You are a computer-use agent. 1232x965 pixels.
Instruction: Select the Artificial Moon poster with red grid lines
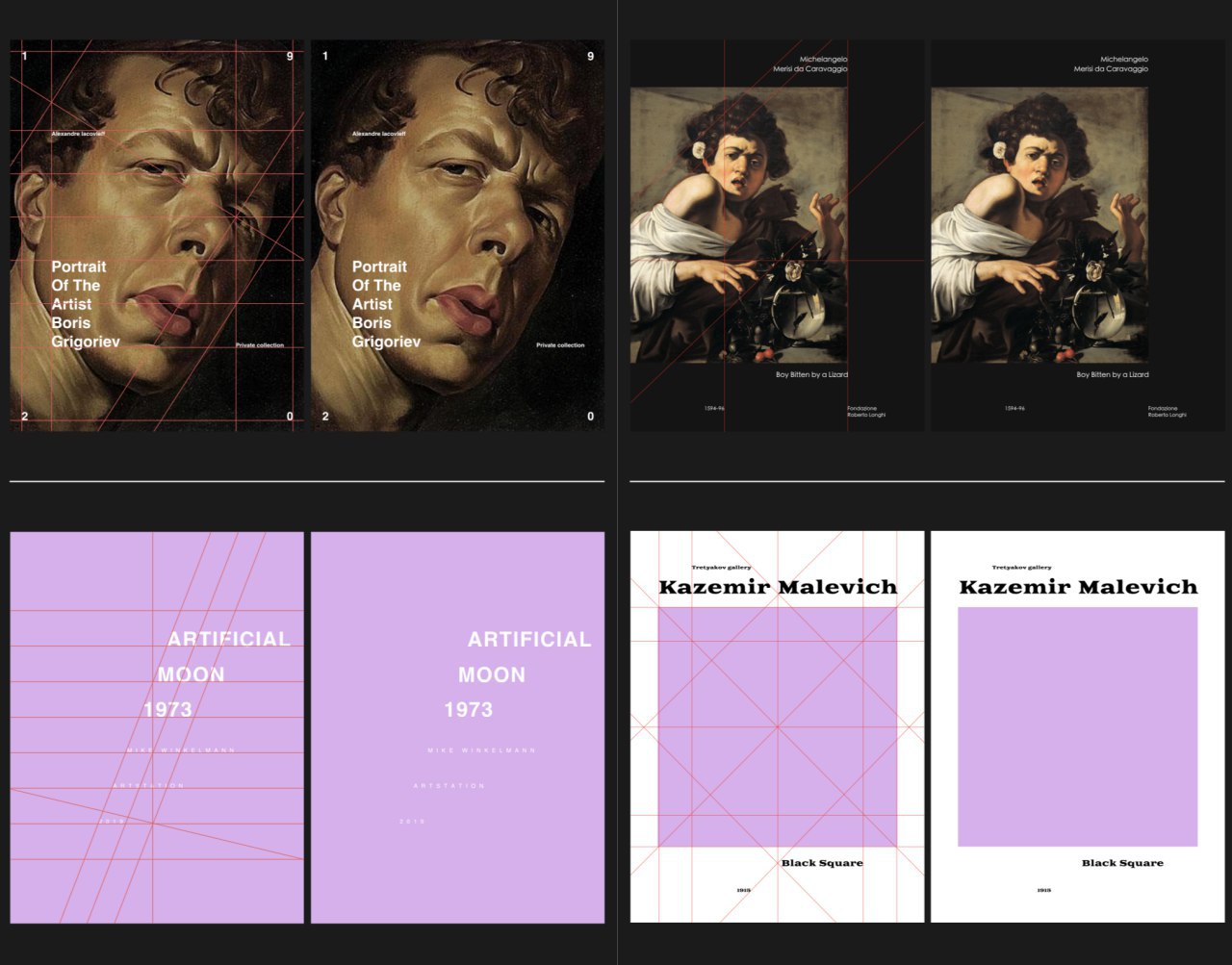pyautogui.click(x=157, y=727)
